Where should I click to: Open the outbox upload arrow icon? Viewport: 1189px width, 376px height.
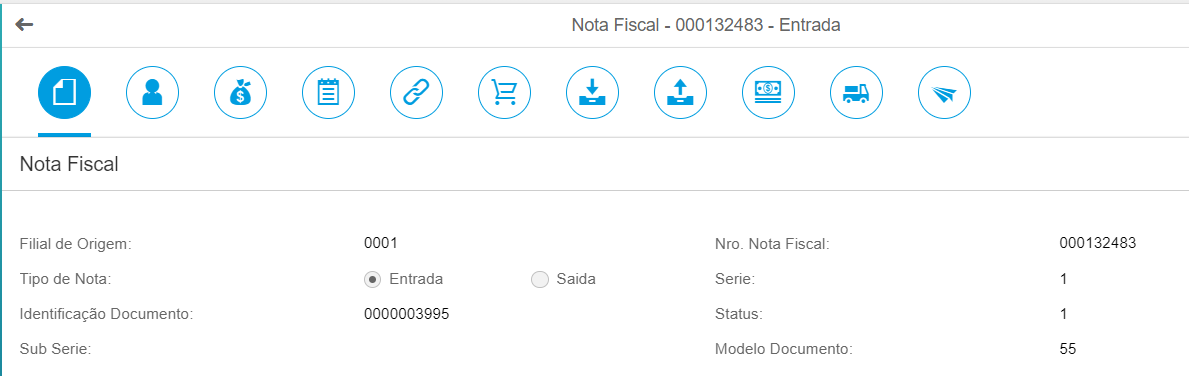pos(680,92)
